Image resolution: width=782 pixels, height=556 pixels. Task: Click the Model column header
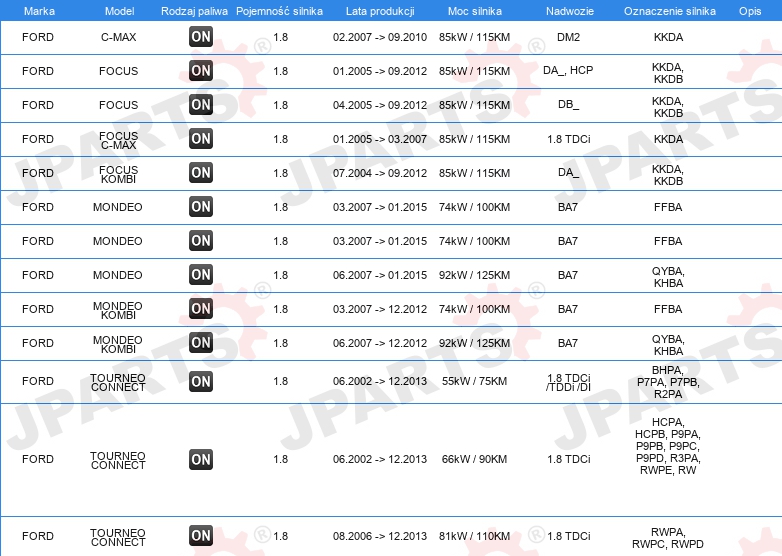[120, 11]
